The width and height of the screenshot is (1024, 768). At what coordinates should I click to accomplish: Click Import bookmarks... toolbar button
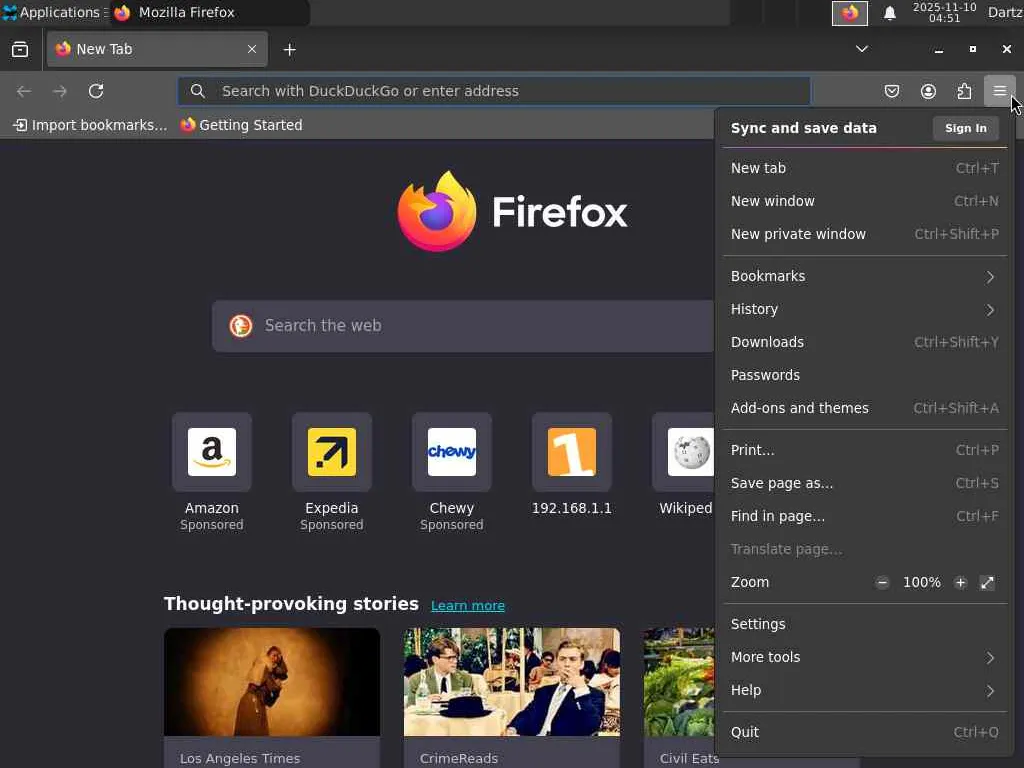pyautogui.click(x=90, y=125)
